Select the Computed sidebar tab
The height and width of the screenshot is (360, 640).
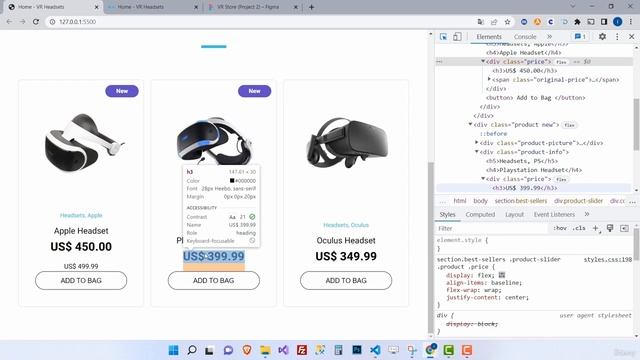click(480, 215)
